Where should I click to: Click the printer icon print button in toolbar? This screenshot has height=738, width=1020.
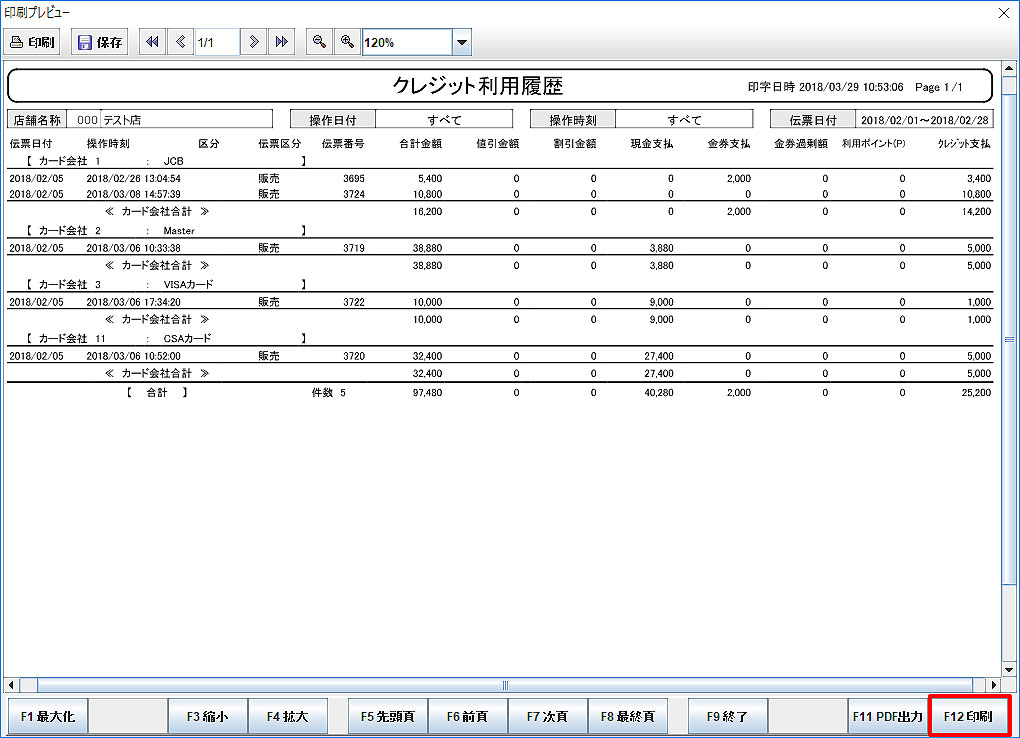(33, 42)
